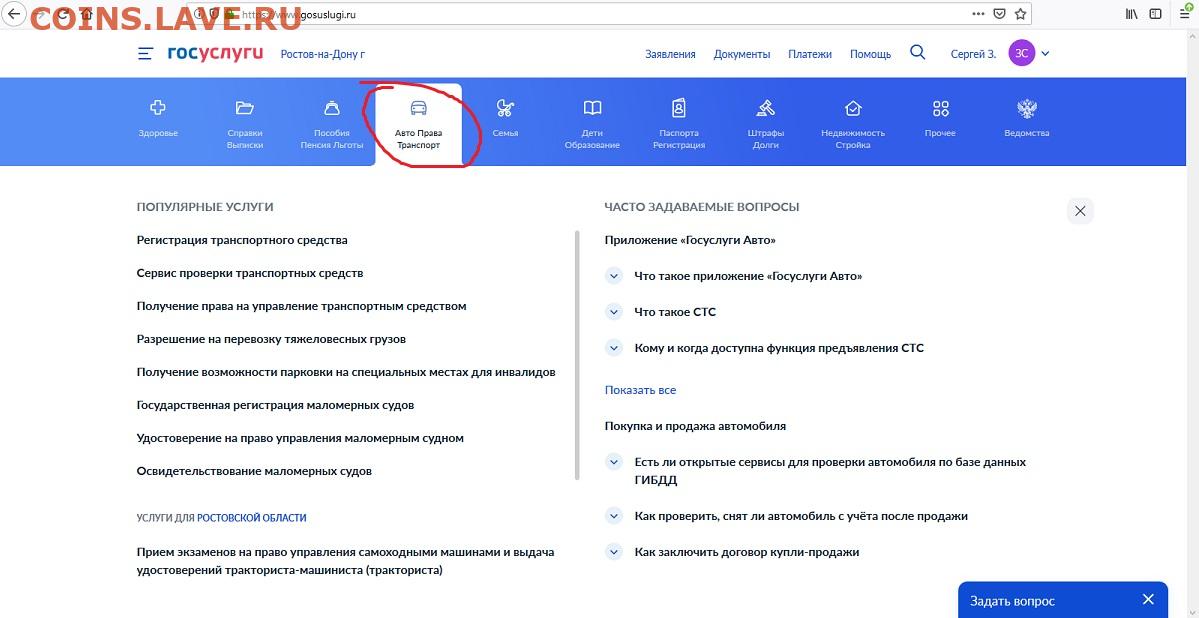Screen dimensions: 1199x618
Task: Open Регистрация транспортного средства
Action: [242, 240]
